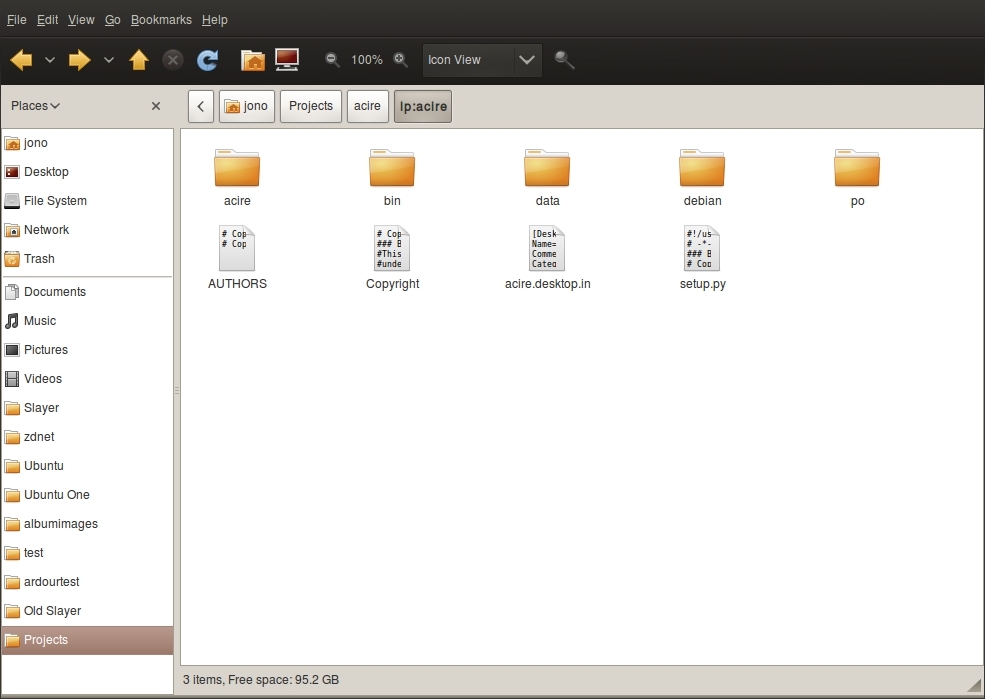Go up to the parent folder
Image resolution: width=985 pixels, height=699 pixels.
click(x=139, y=60)
